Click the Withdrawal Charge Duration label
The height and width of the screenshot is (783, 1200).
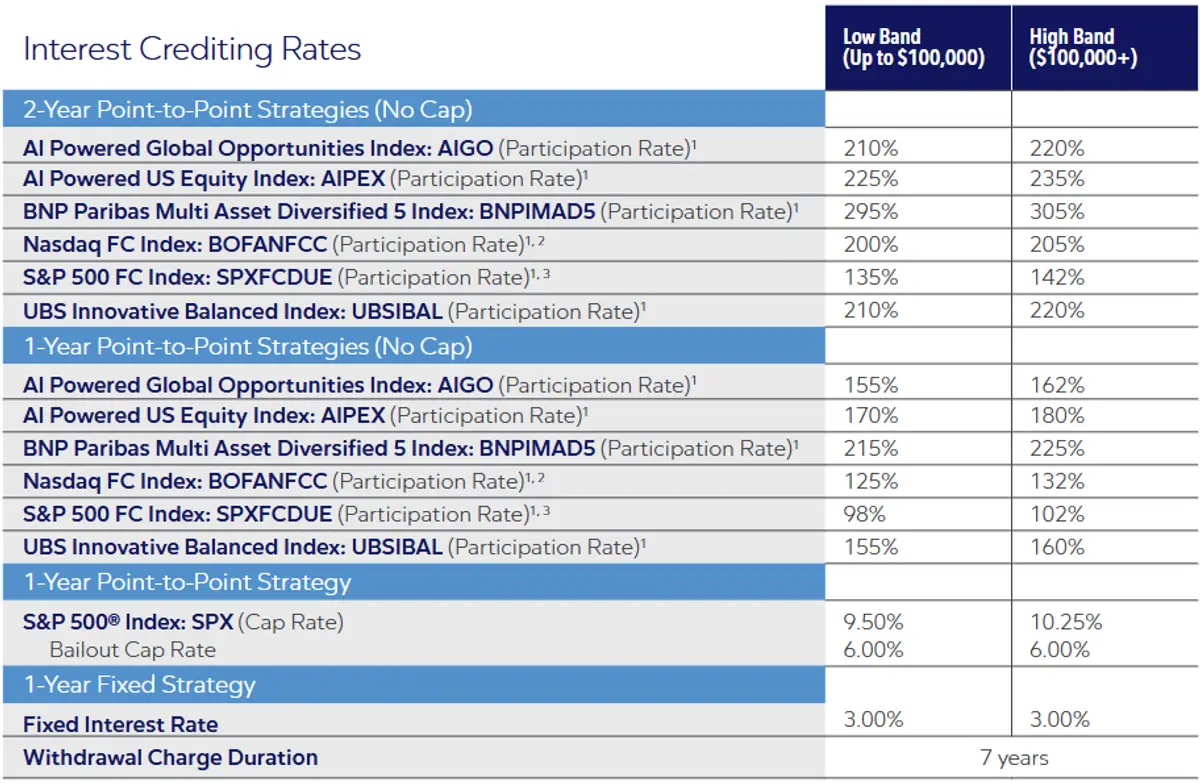[170, 757]
